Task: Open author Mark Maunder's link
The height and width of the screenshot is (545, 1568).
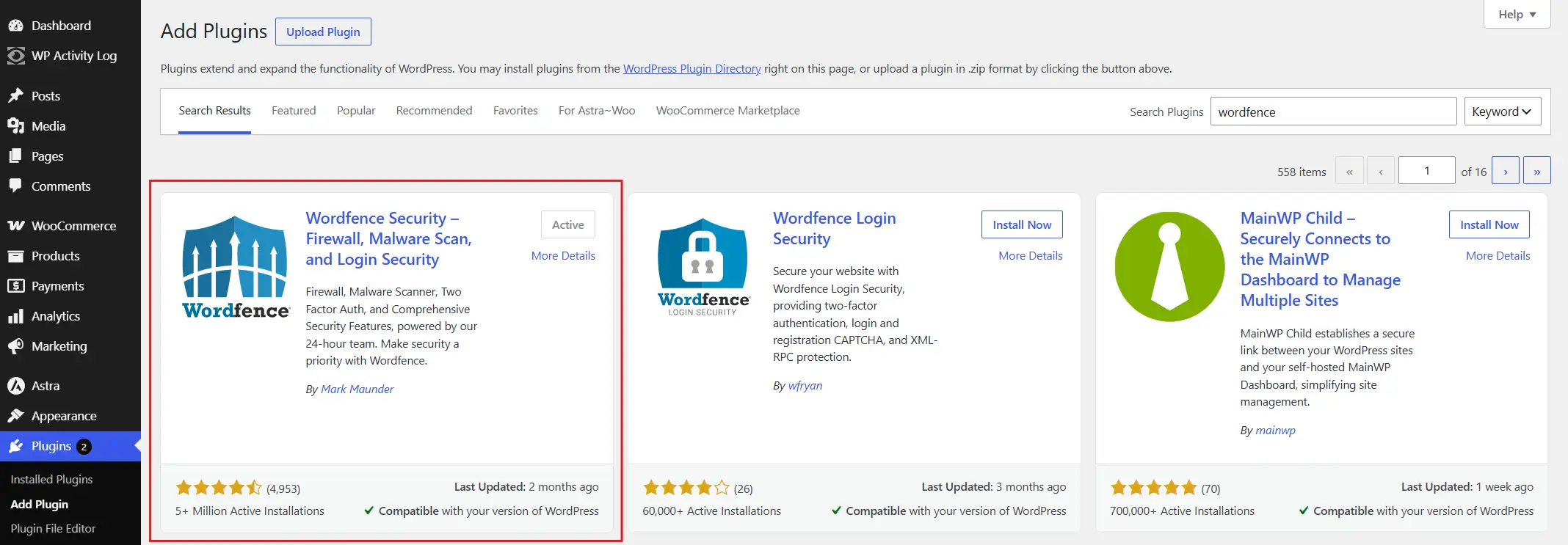Action: [357, 389]
